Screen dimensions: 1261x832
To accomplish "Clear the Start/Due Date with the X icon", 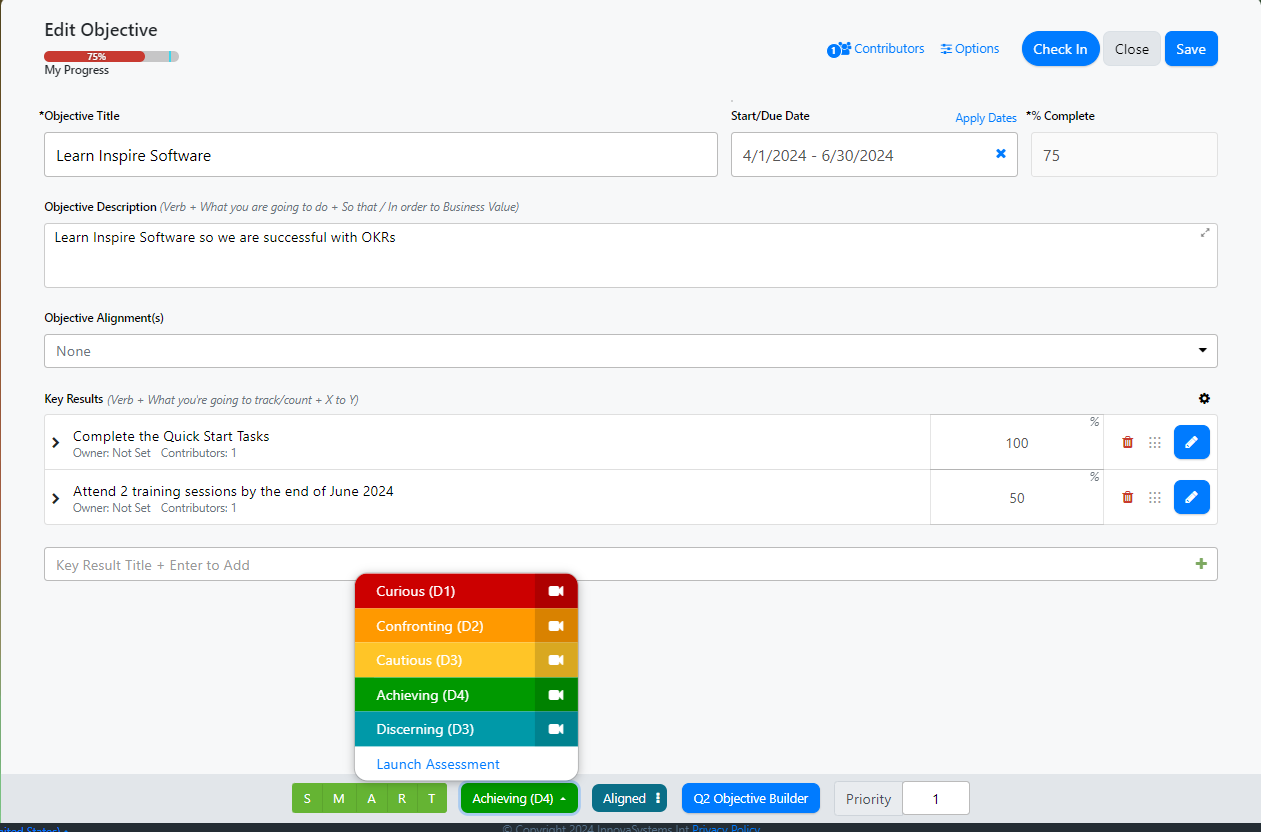I will pos(1001,154).
